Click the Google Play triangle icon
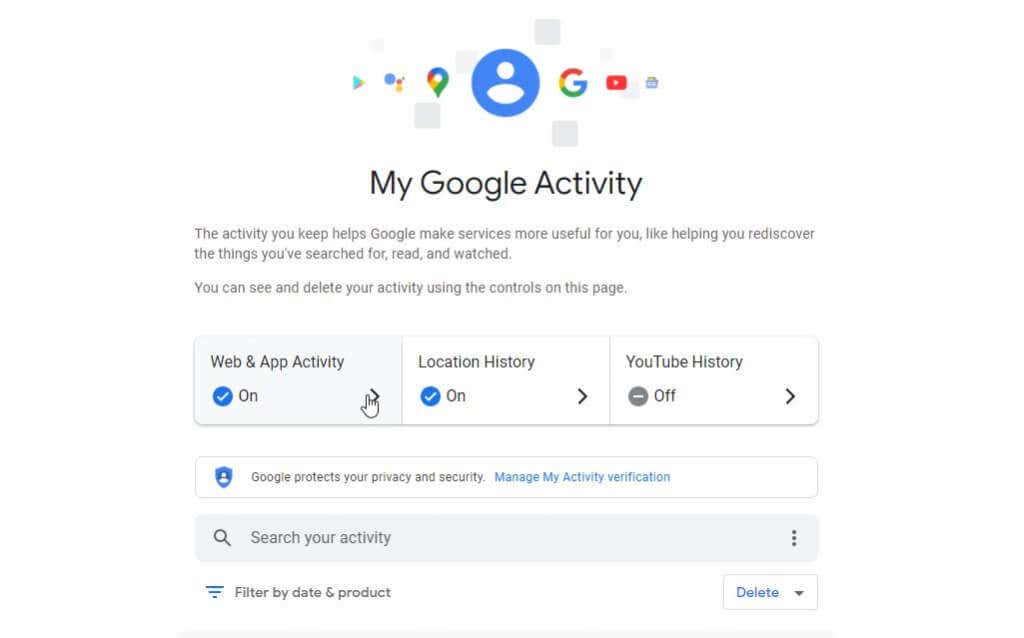Viewport: 1024px width, 638px height. (x=358, y=82)
